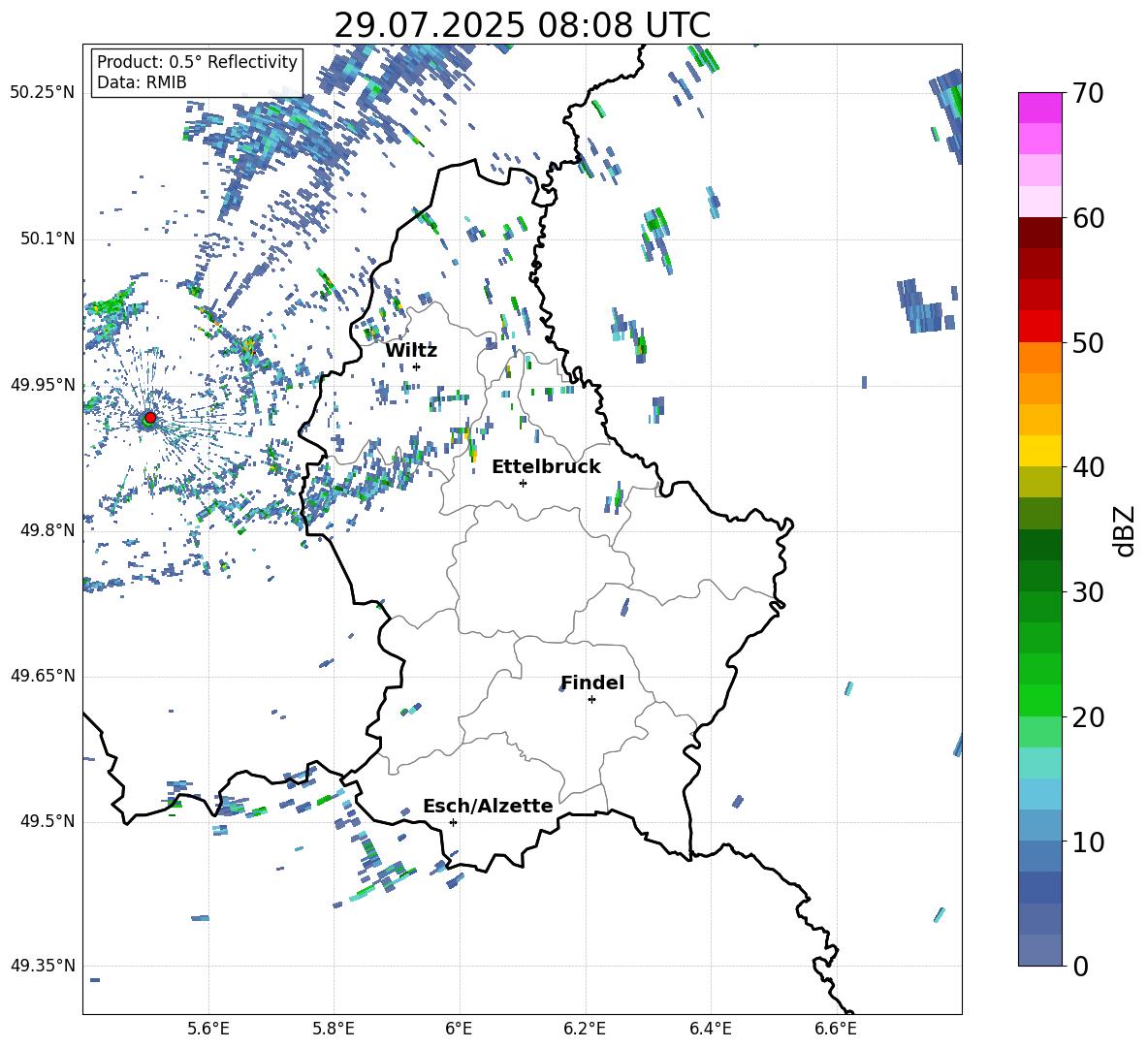
Task: Click the 6°E longitude label
Action: coord(459,1029)
